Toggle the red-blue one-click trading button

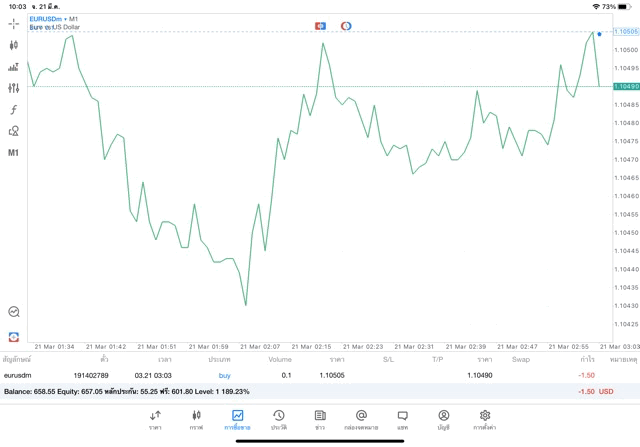pos(320,25)
